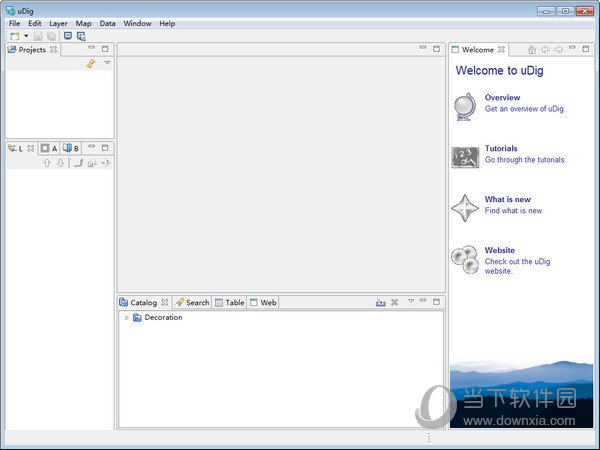600x450 pixels.
Task: Open the Layer menu
Action: 59,23
